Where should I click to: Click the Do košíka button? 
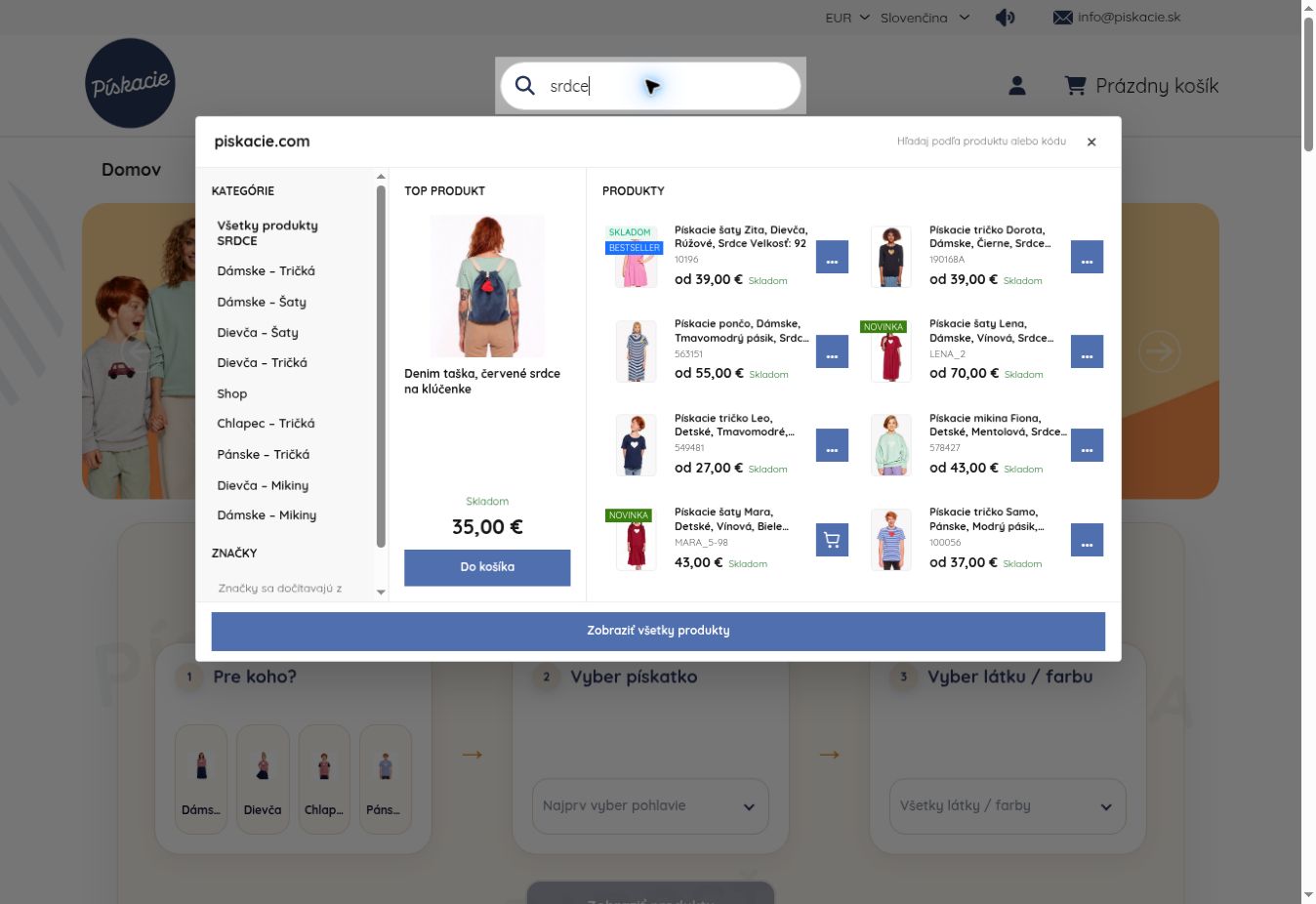[487, 567]
